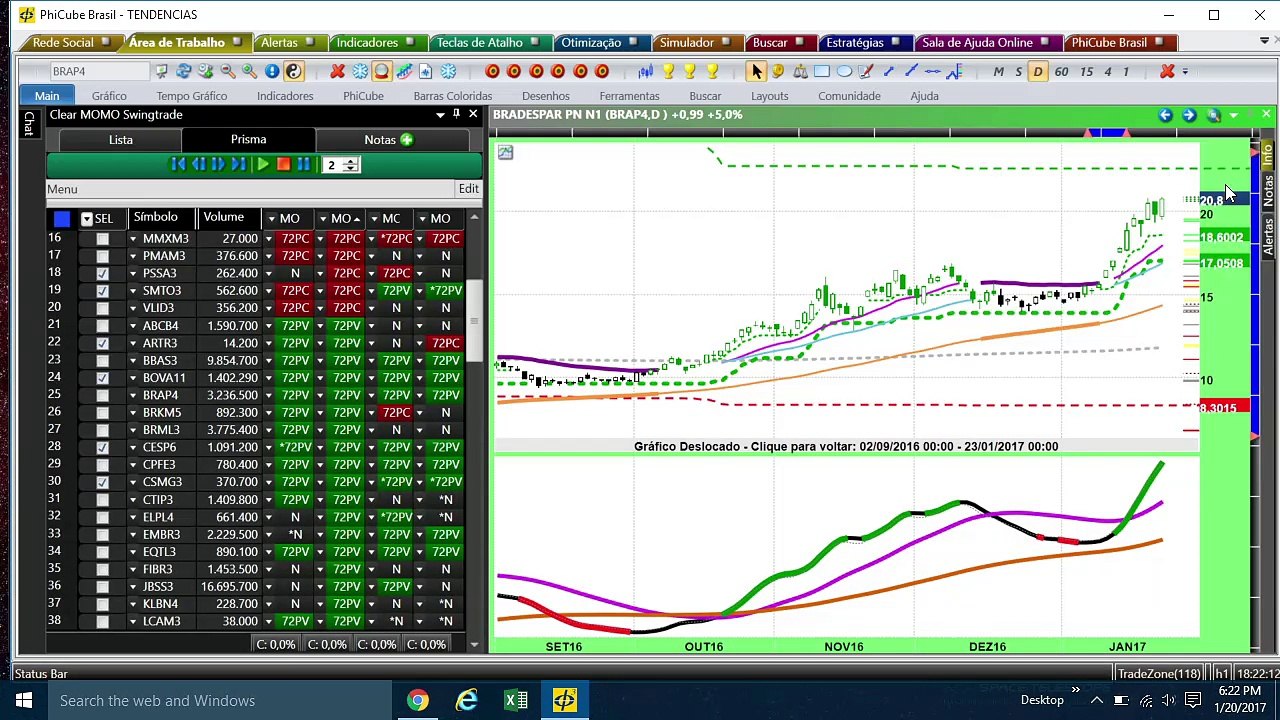1280x720 pixels.
Task: Select the diagonal trend line tool
Action: (x=911, y=71)
